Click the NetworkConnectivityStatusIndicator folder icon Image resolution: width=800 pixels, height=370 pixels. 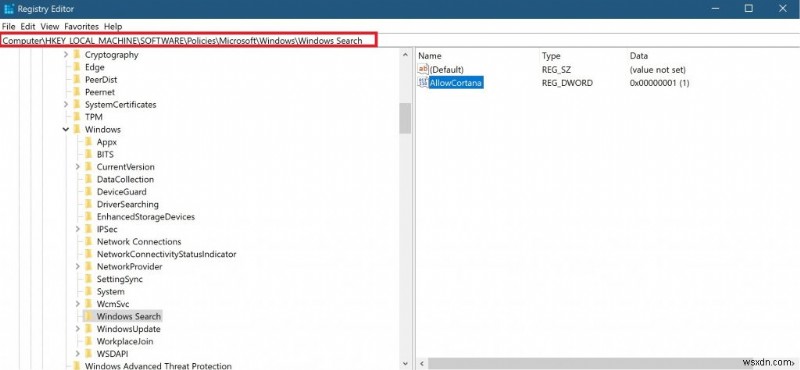(89, 254)
